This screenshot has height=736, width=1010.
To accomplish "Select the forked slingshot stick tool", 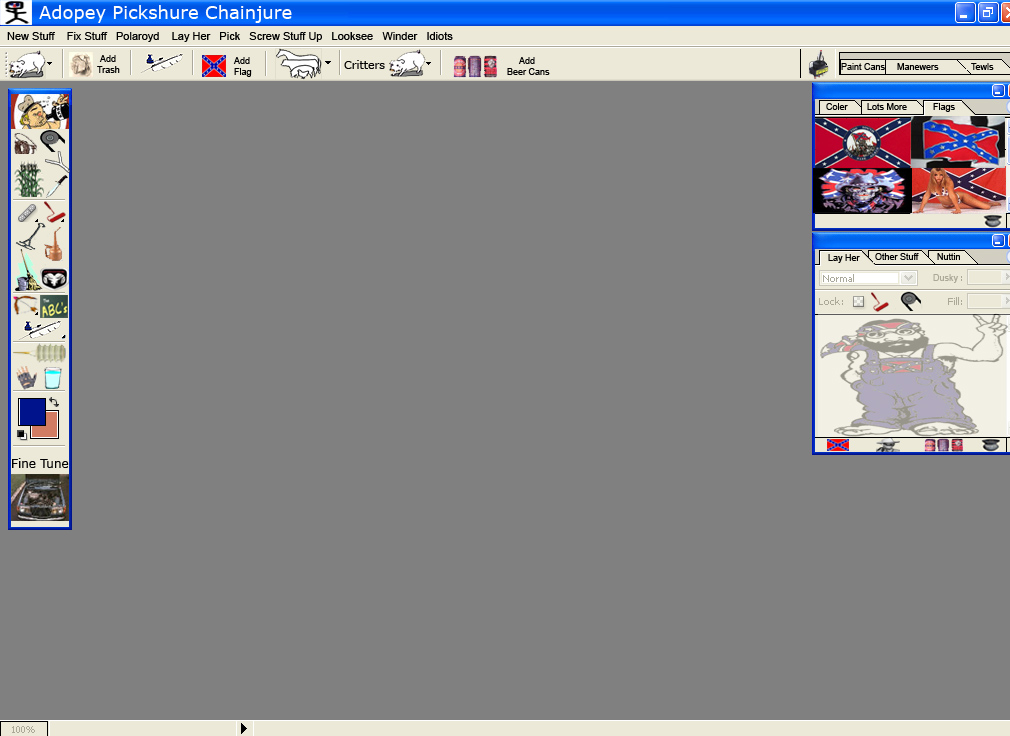I will tap(58, 161).
